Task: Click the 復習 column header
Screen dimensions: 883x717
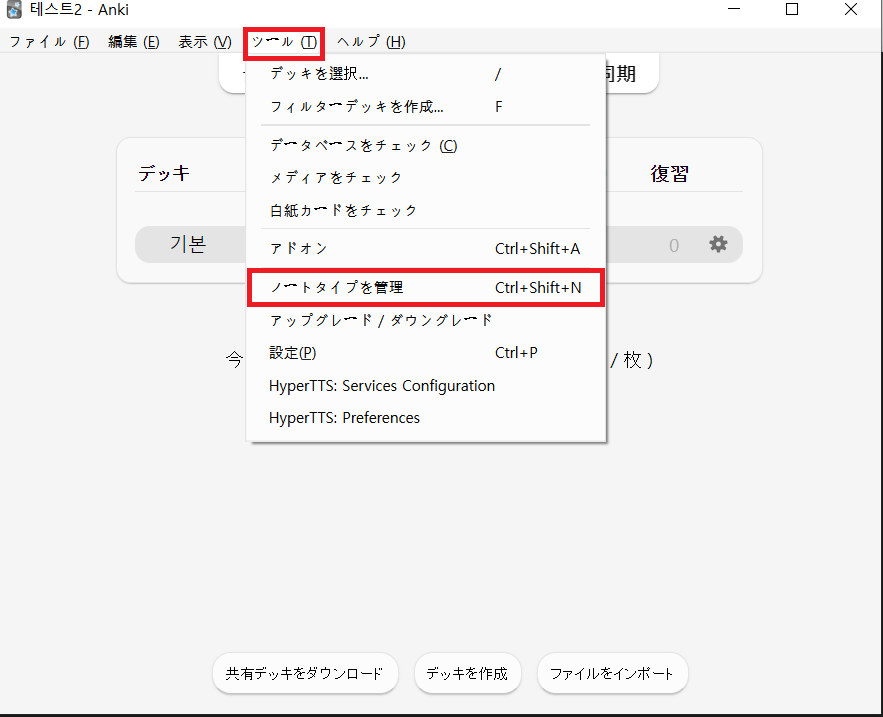Action: pos(670,173)
